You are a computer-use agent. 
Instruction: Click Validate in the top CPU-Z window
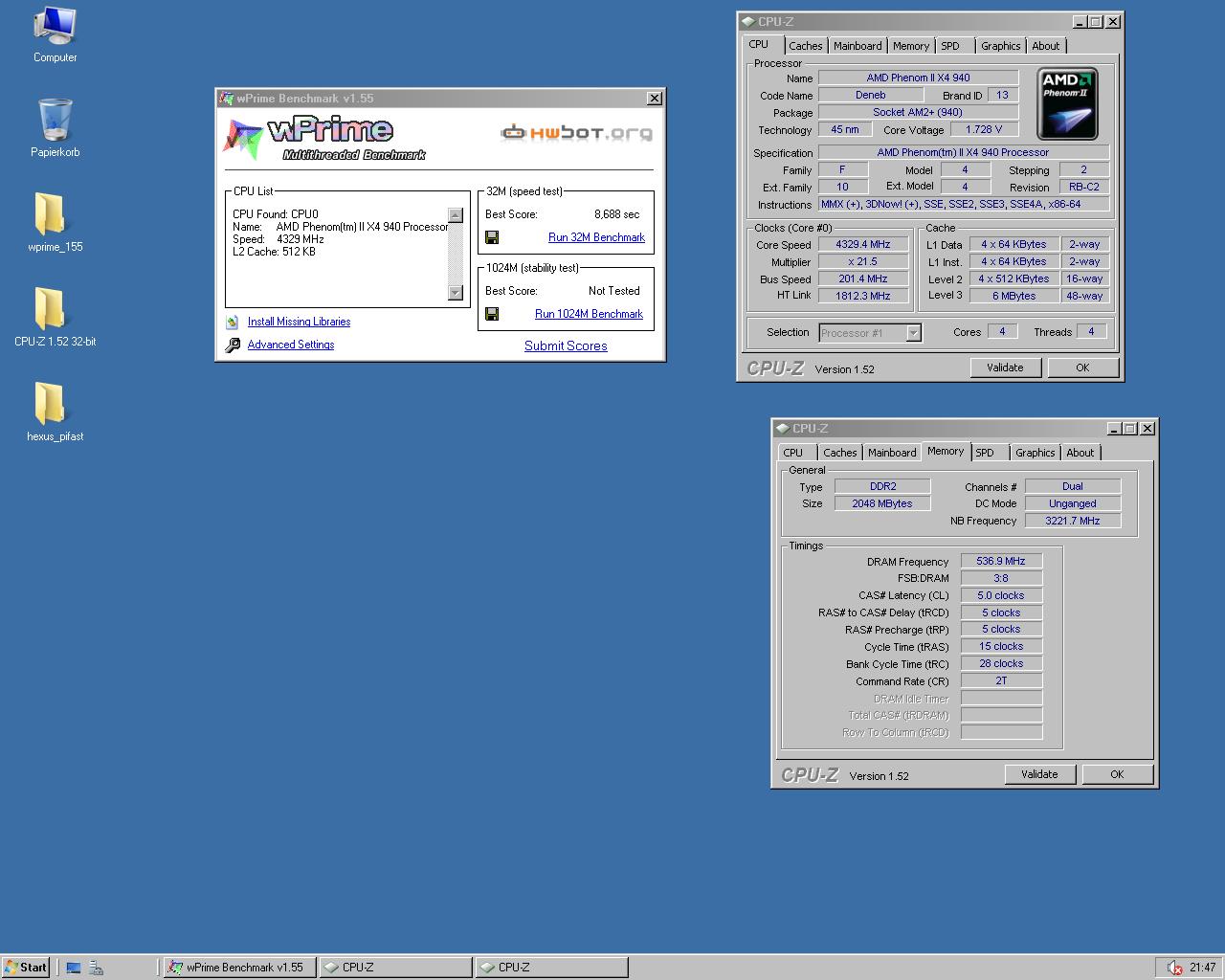[x=1005, y=367]
